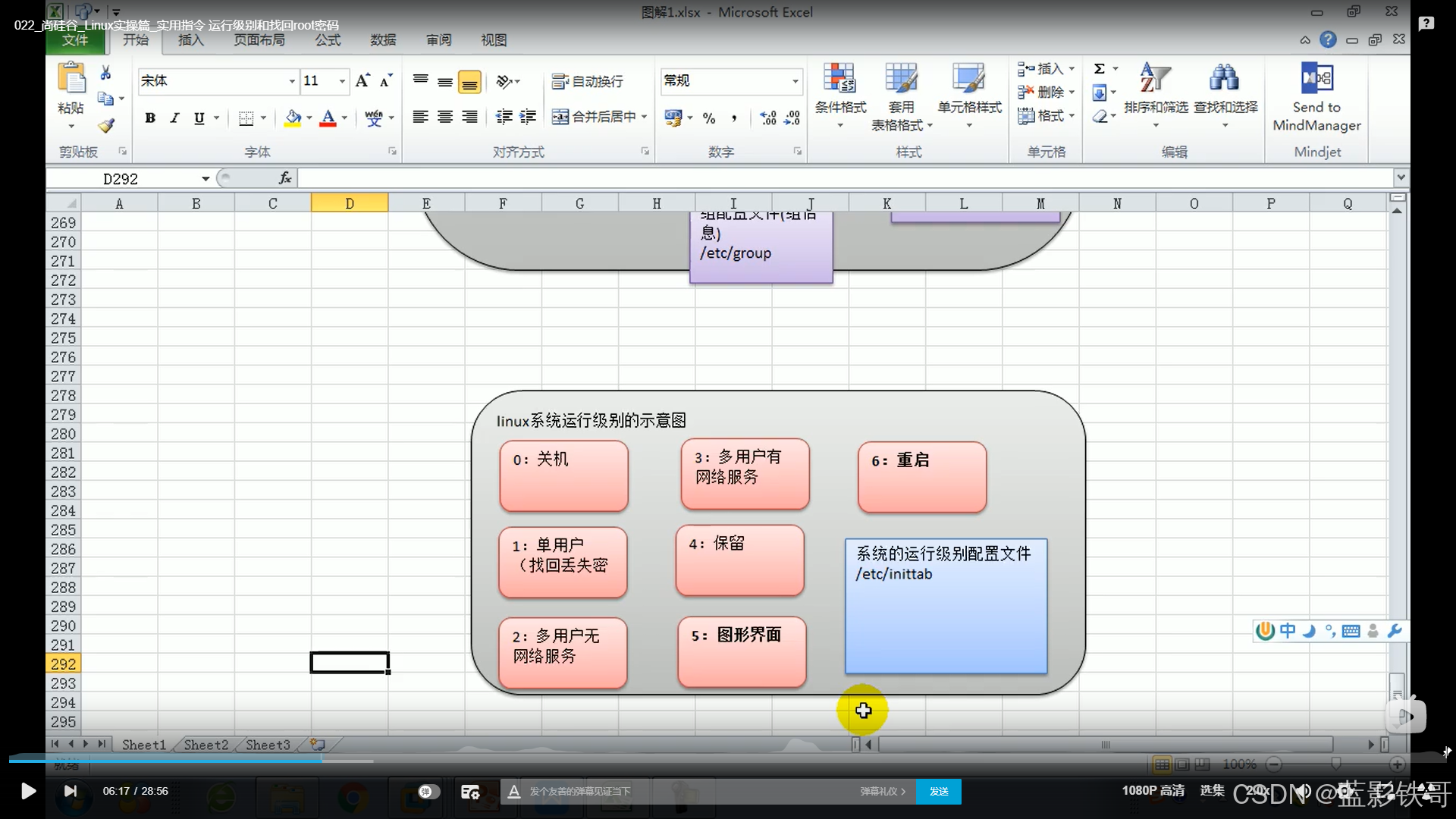
Task: Click the 合并后居中 merge button
Action: (x=594, y=117)
